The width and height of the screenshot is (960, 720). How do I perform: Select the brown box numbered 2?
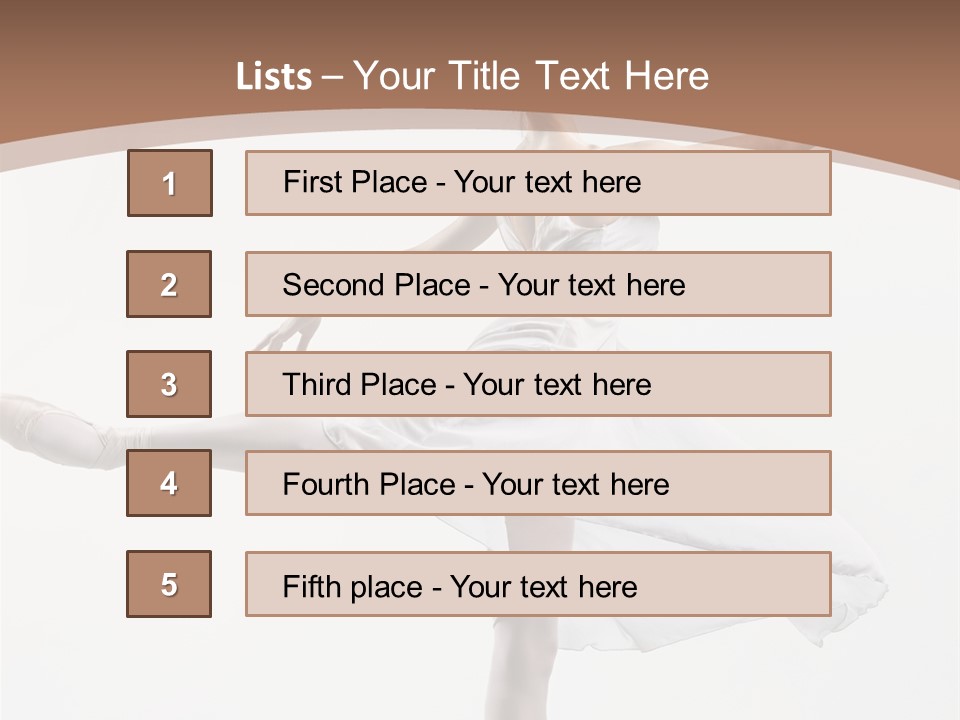[169, 284]
